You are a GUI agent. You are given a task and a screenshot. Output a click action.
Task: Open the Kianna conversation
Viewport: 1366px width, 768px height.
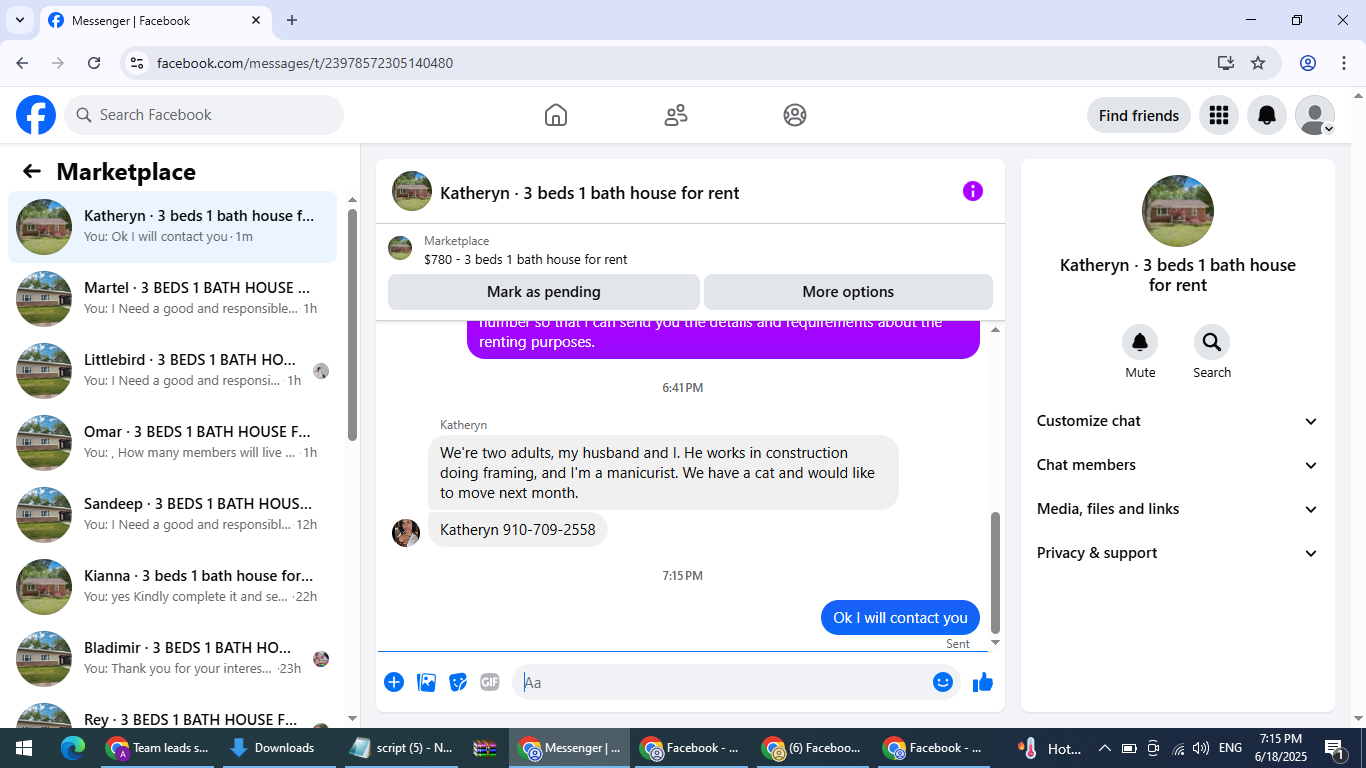173,587
